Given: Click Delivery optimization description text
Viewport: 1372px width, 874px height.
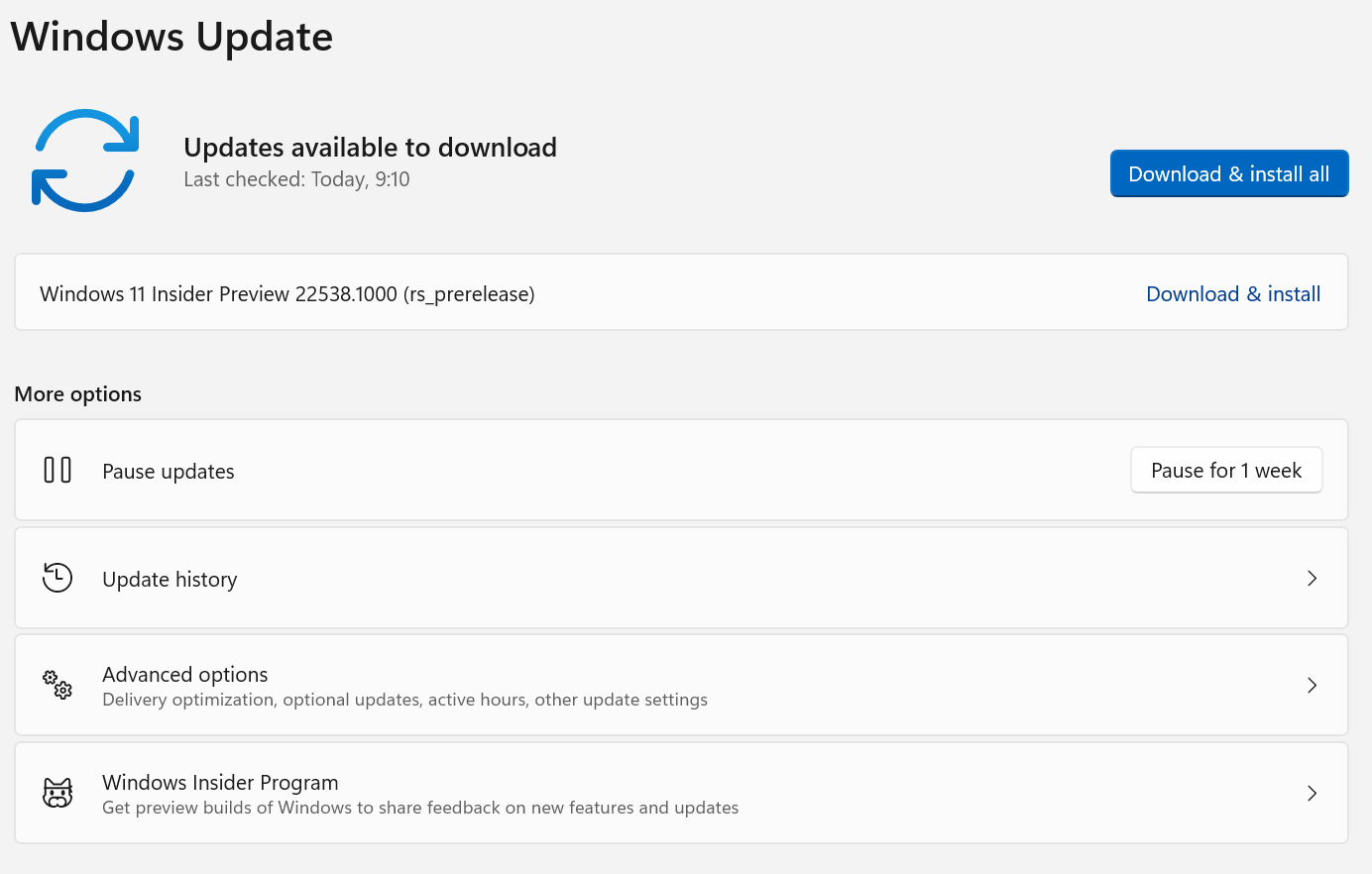Looking at the screenshot, I should [404, 700].
